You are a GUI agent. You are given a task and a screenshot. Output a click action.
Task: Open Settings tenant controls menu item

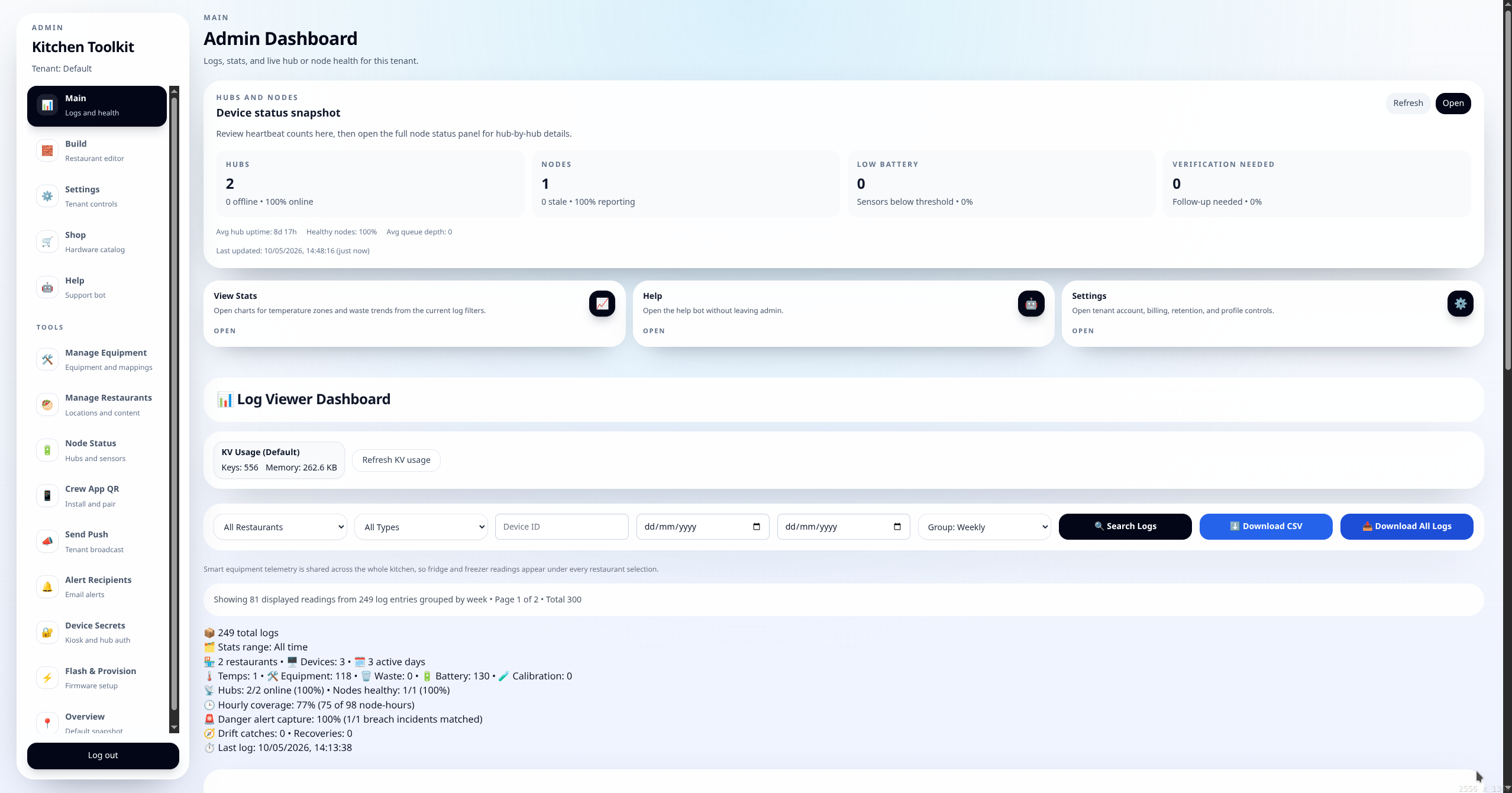tap(97, 196)
